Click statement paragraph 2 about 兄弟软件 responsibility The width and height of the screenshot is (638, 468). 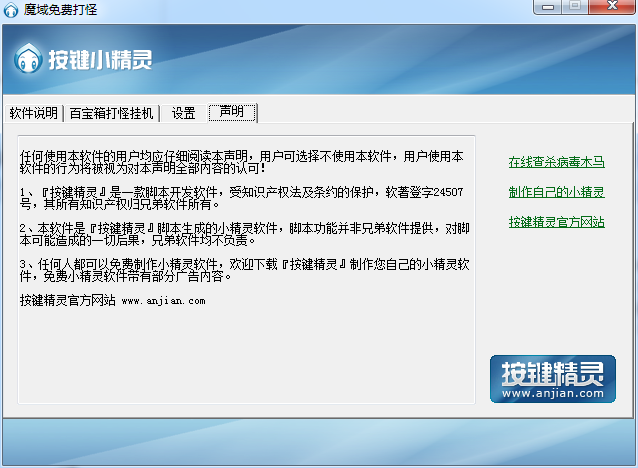pos(244,234)
